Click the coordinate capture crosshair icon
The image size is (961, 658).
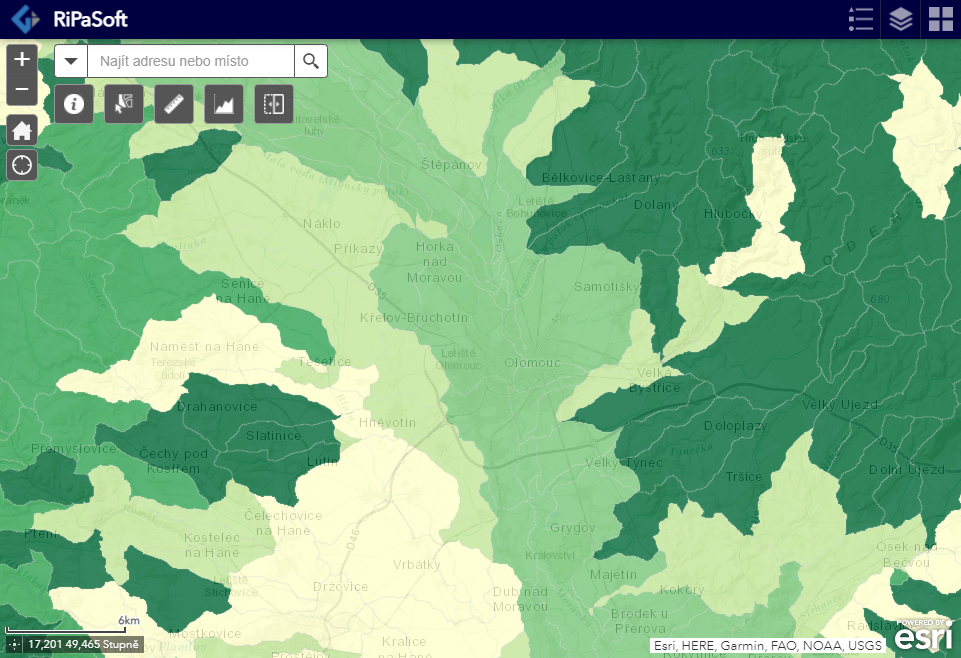(x=14, y=645)
